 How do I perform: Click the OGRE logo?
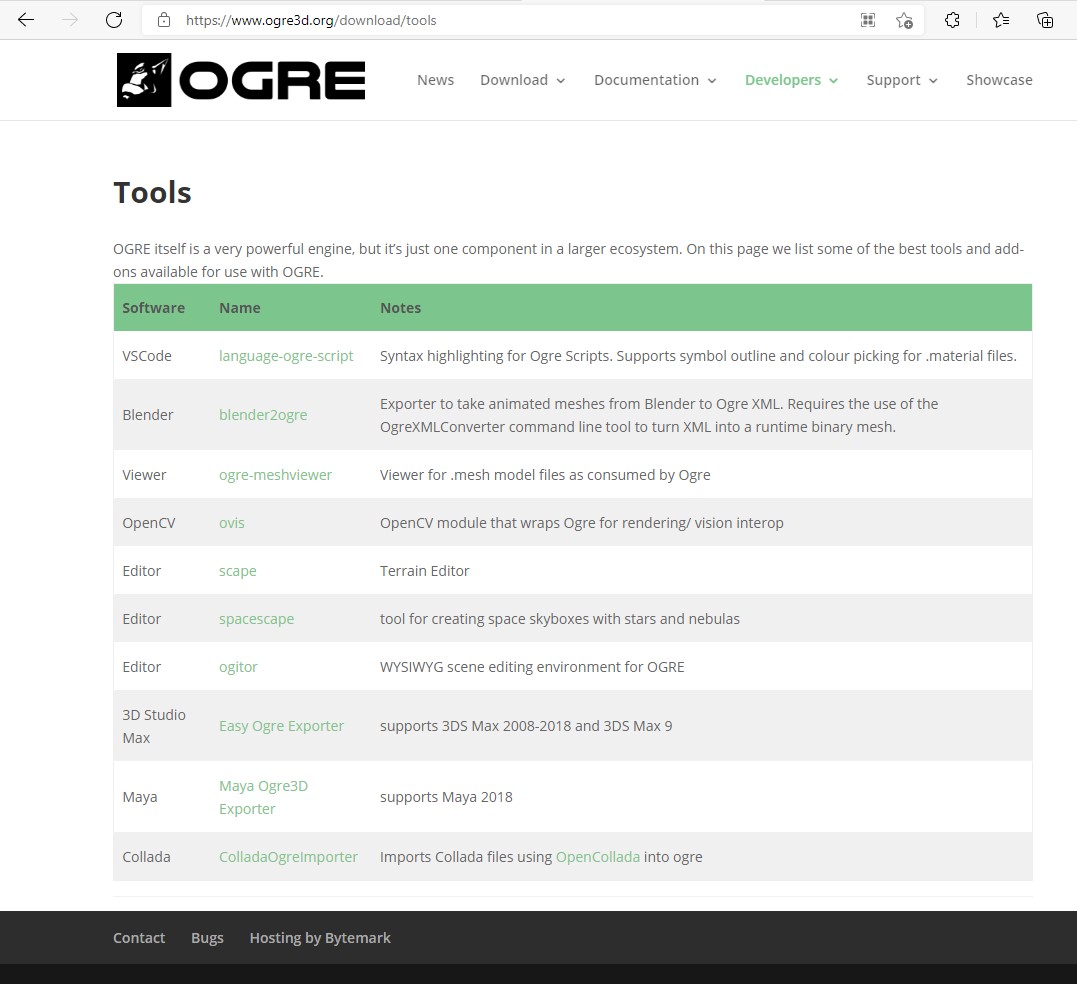coord(241,80)
